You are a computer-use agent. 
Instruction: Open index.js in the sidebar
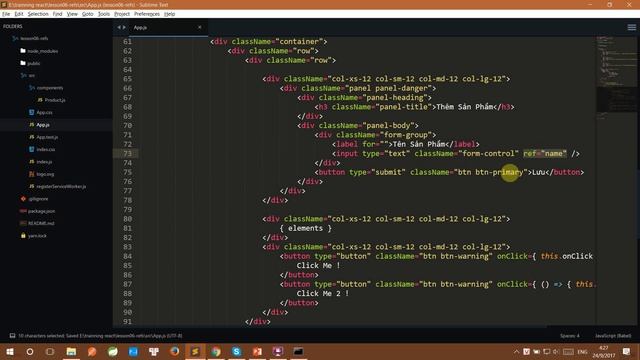pyautogui.click(x=44, y=162)
